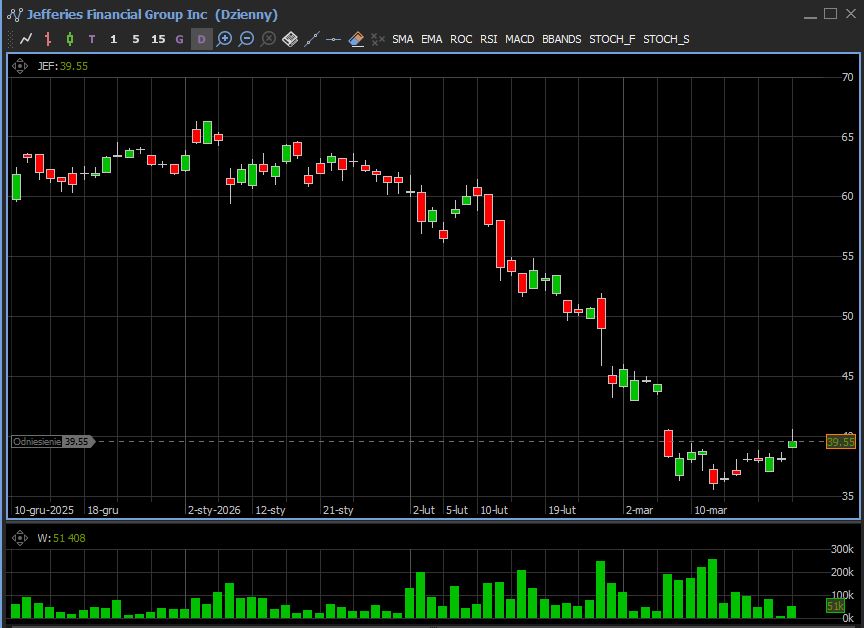Click the zoom in magnifier icon
864x628 pixels.
(224, 39)
